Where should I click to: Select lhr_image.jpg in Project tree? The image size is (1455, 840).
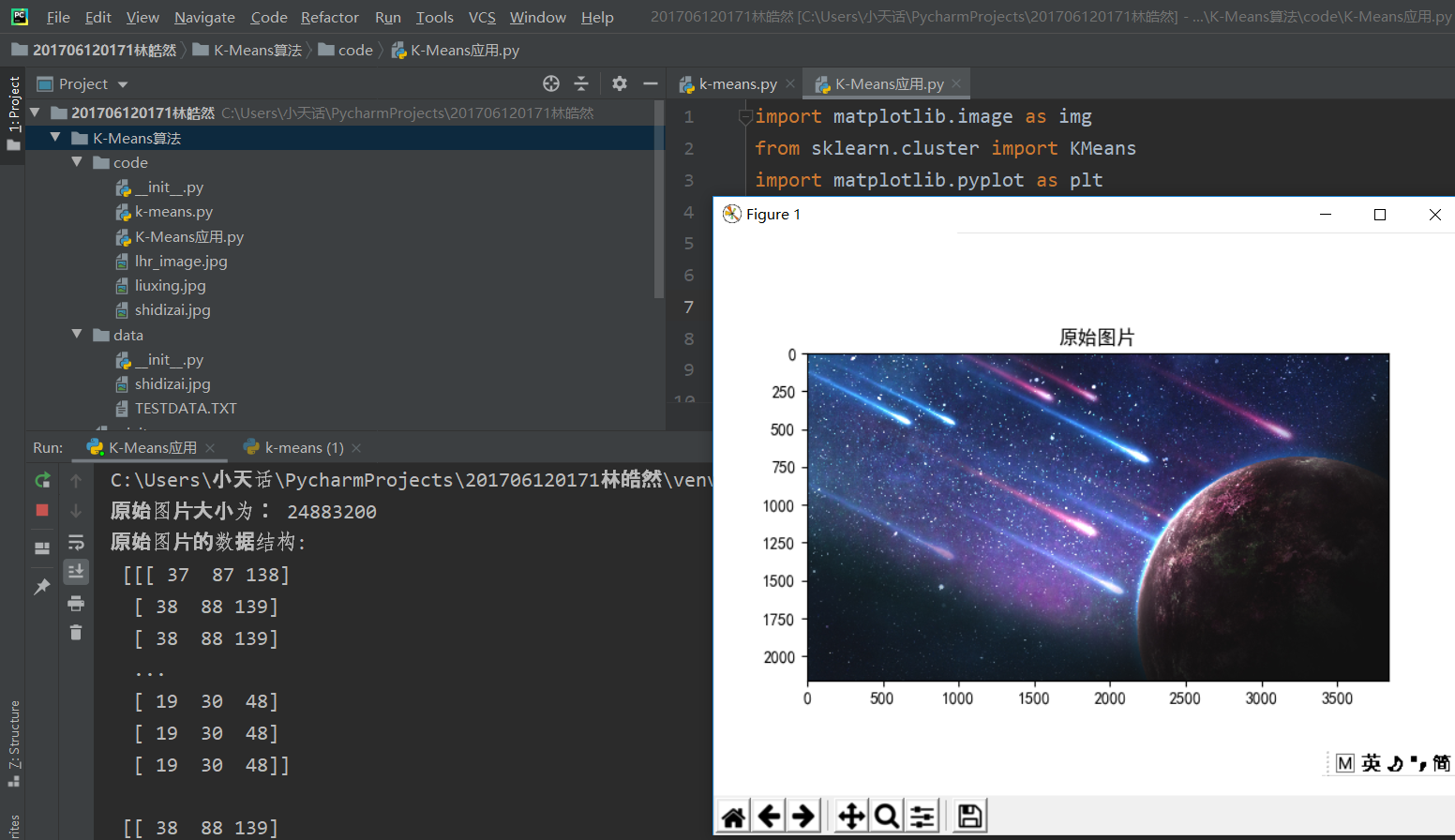[181, 261]
